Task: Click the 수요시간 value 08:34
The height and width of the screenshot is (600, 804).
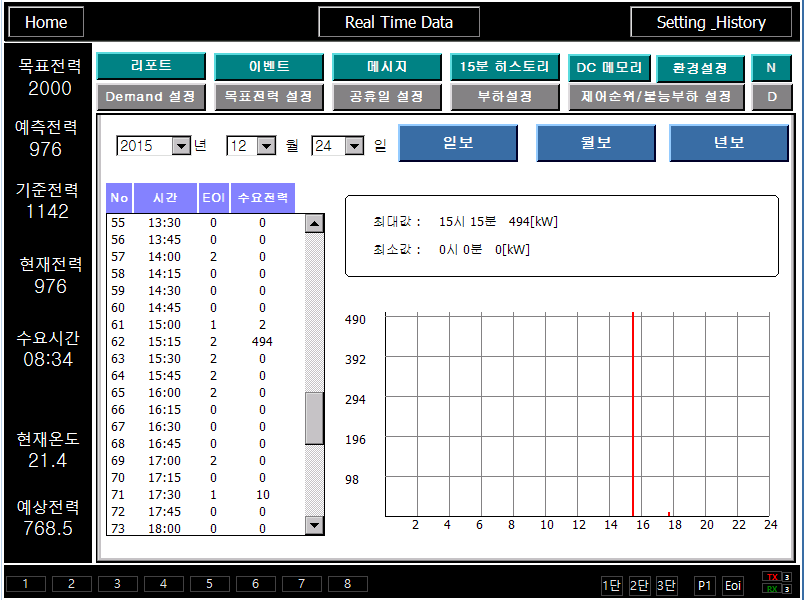Action: pos(48,359)
